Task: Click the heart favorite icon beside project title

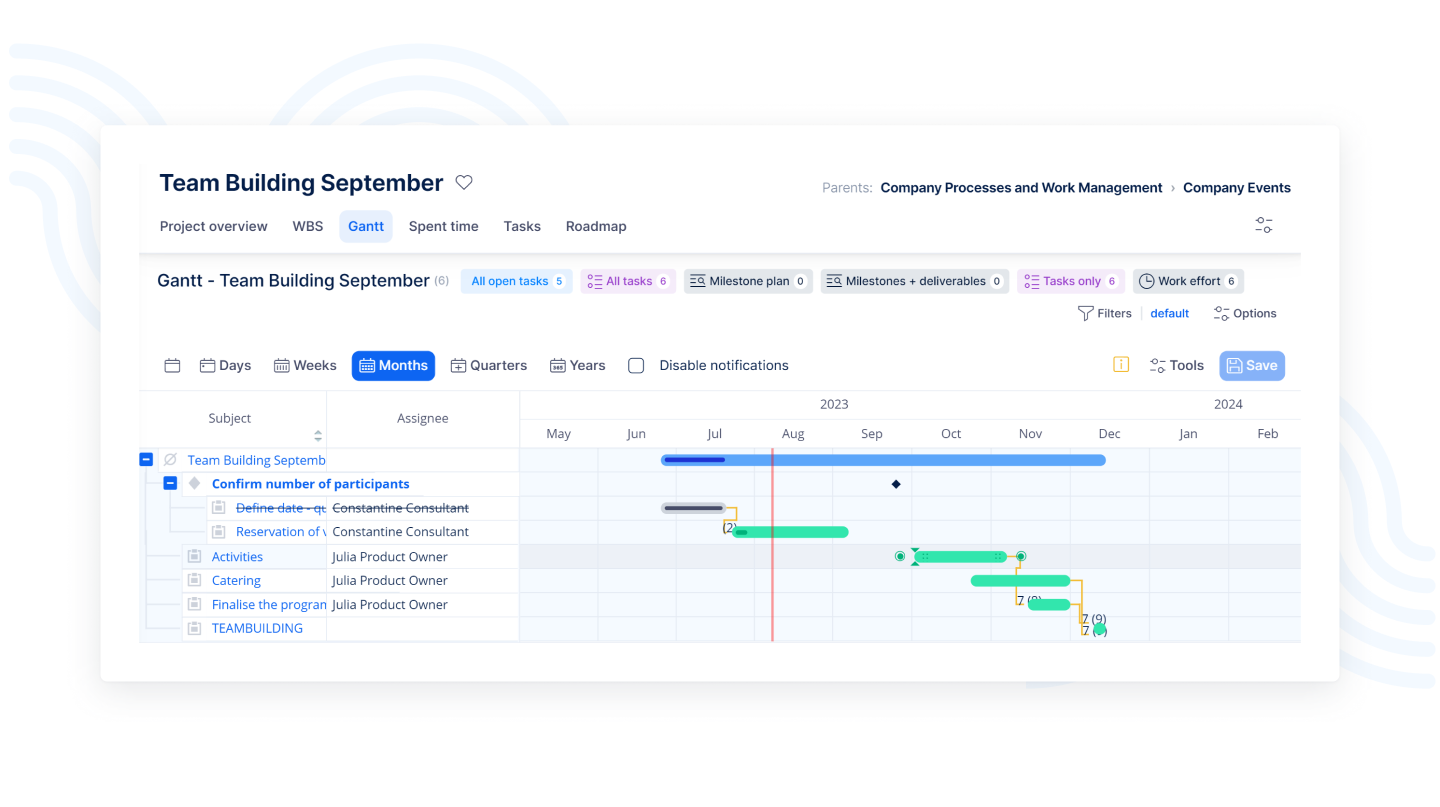Action: (x=464, y=182)
